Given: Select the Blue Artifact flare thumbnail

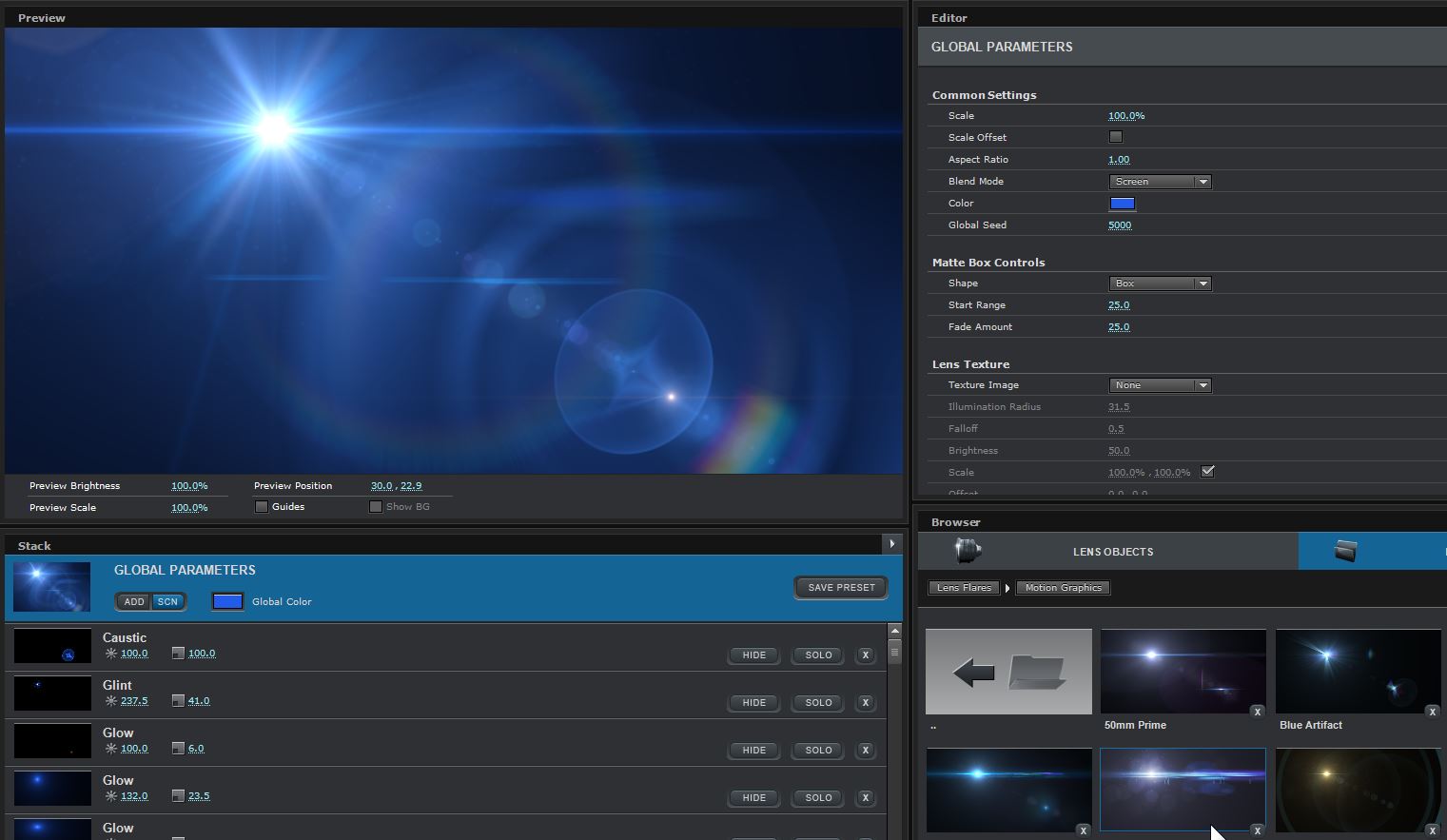Looking at the screenshot, I should pos(1358,672).
